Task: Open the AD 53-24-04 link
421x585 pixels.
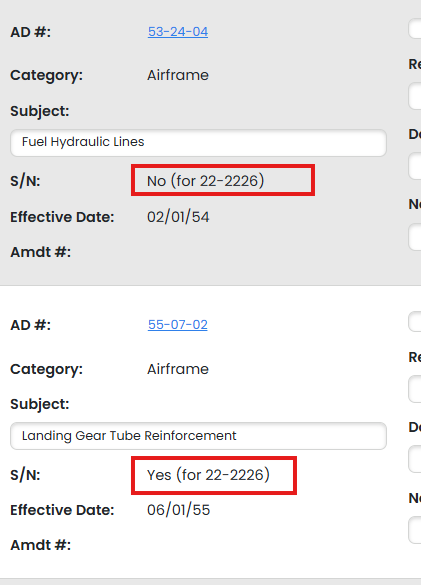Action: point(178,32)
